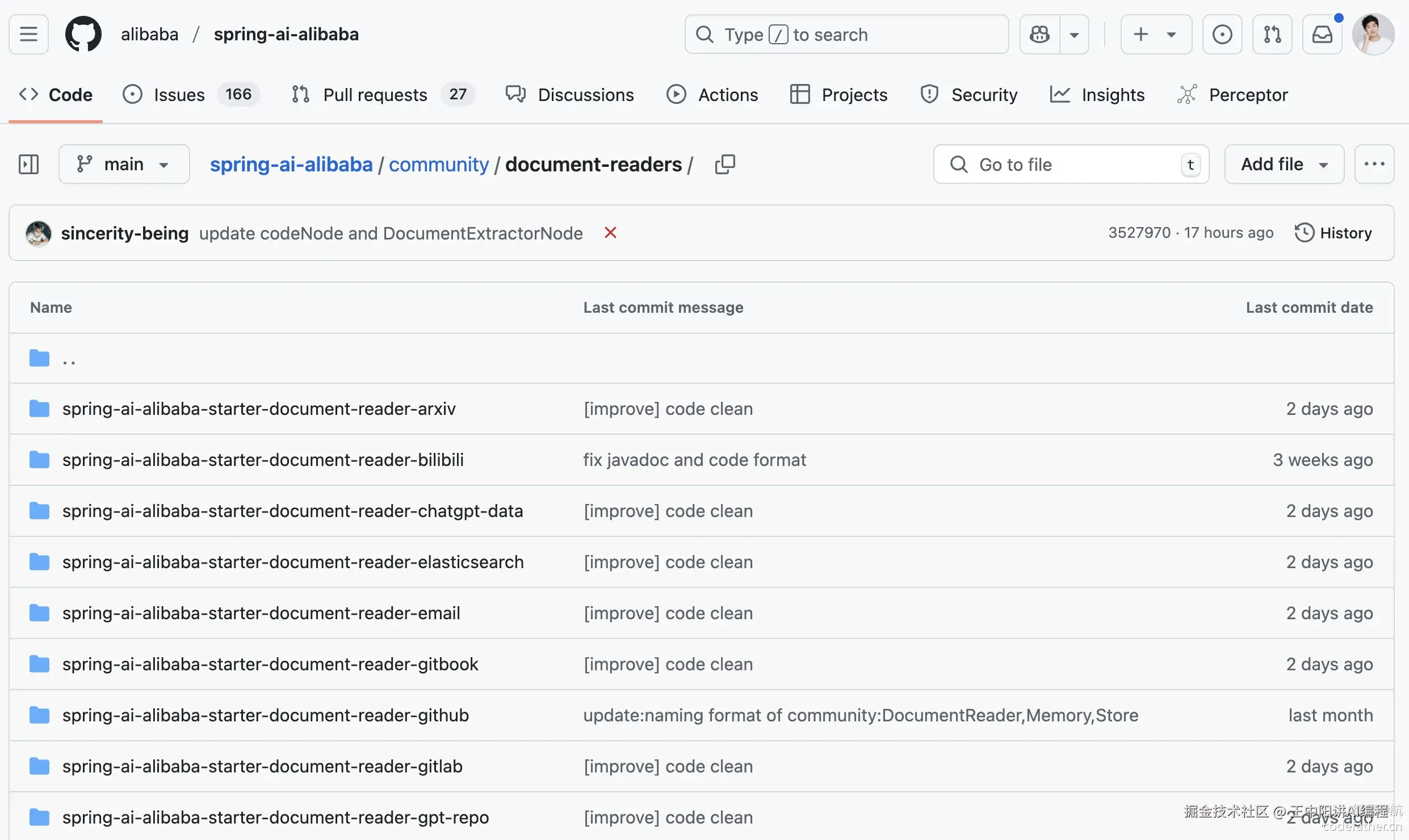1409x840 pixels.
Task: Open the pull requests header icon
Action: (1272, 34)
